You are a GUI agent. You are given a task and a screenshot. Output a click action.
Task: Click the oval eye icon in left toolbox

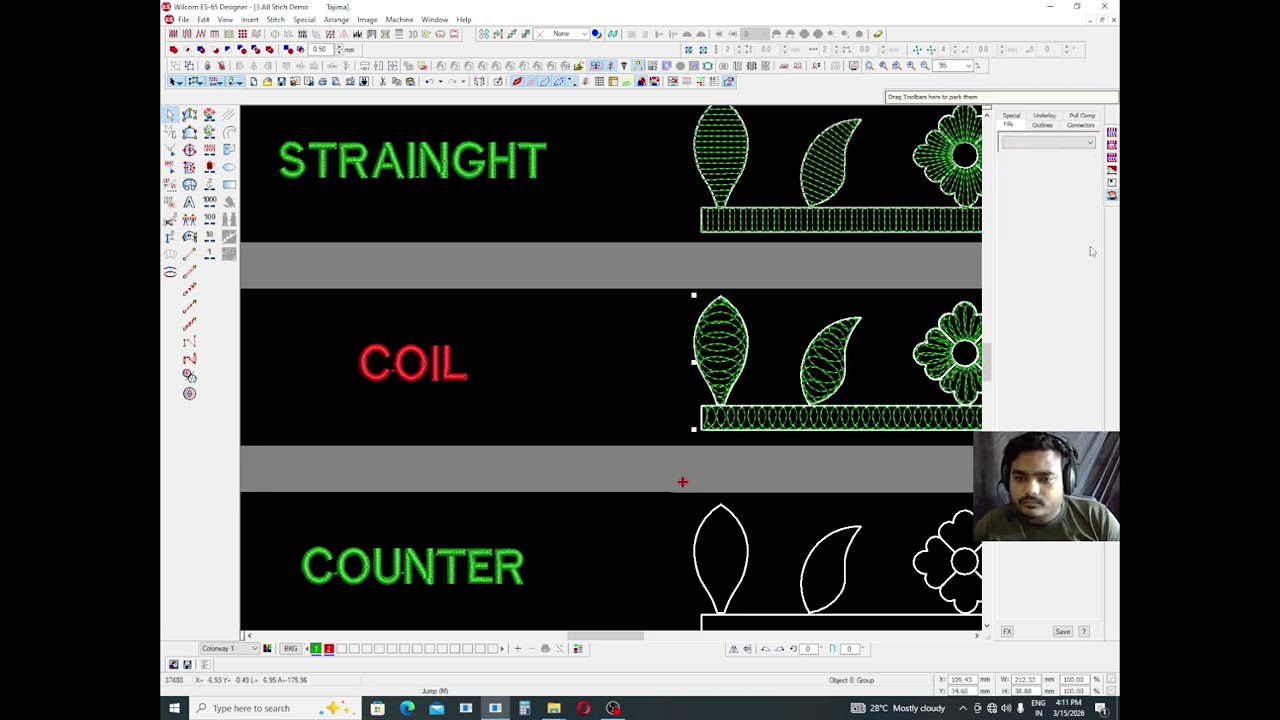[x=170, y=272]
